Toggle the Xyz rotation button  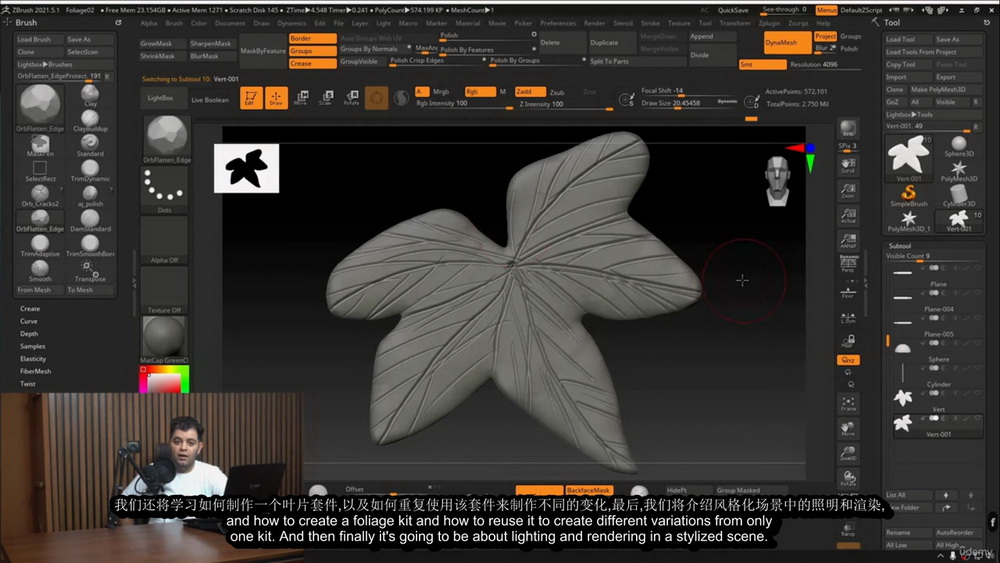[x=848, y=360]
